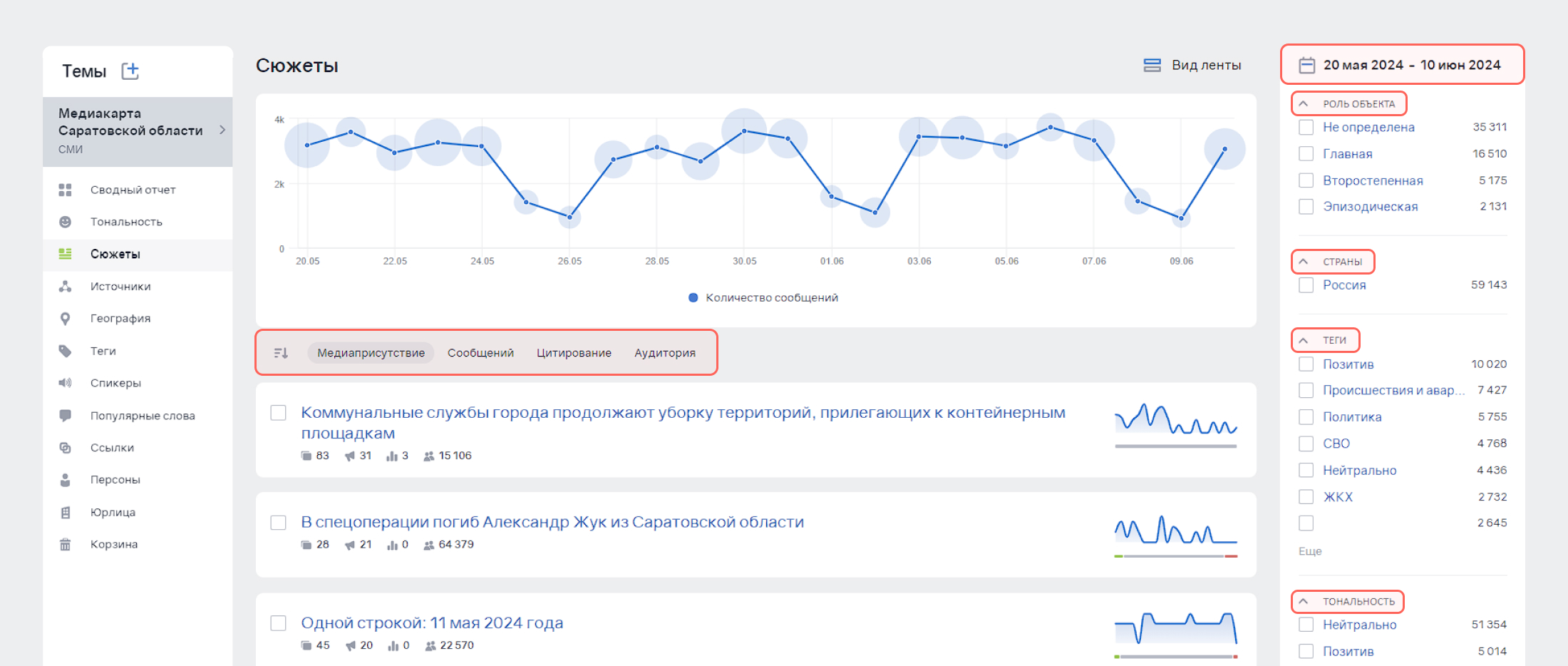The width and height of the screenshot is (1568, 666).
Task: Click bar chart icon showing 3
Action: (x=392, y=456)
